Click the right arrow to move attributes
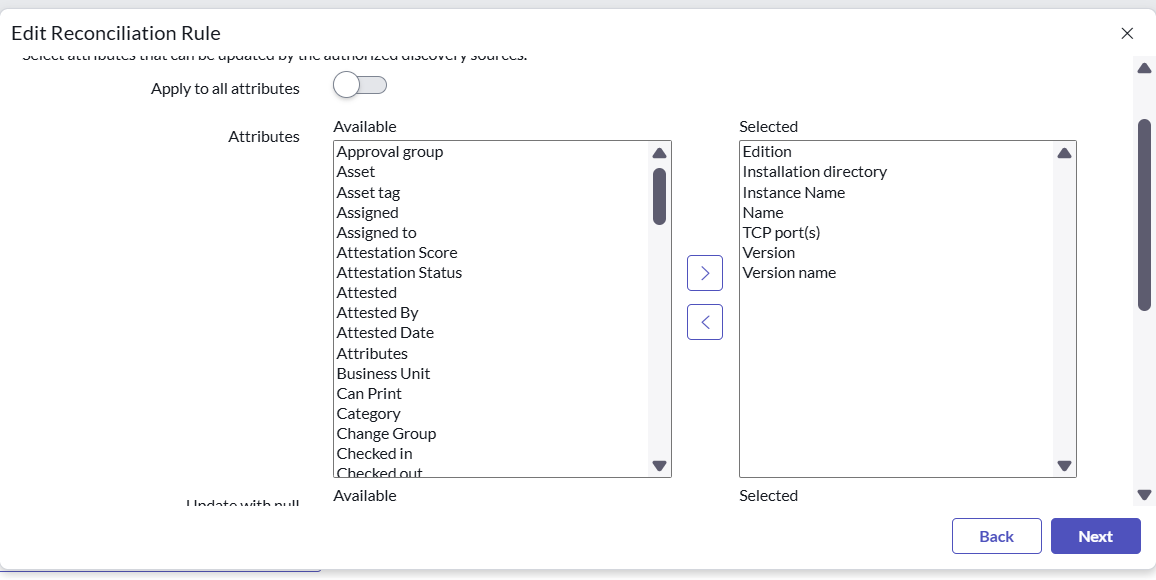This screenshot has height=580, width=1156. coord(704,272)
